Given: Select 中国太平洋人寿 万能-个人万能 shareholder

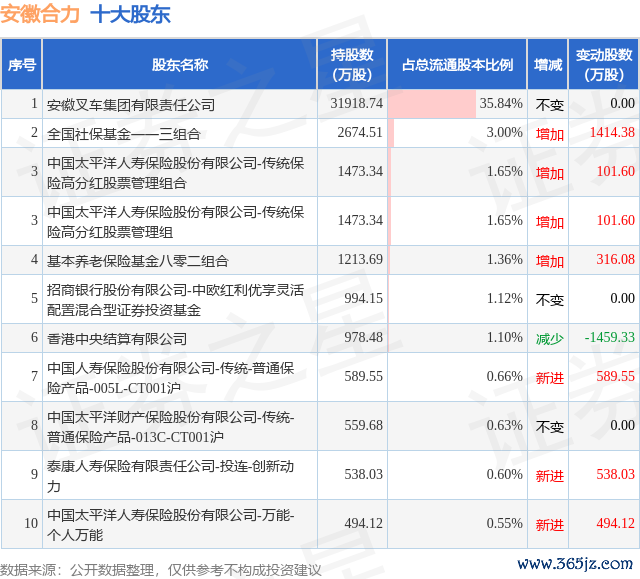Looking at the screenshot, I should [x=171, y=524].
